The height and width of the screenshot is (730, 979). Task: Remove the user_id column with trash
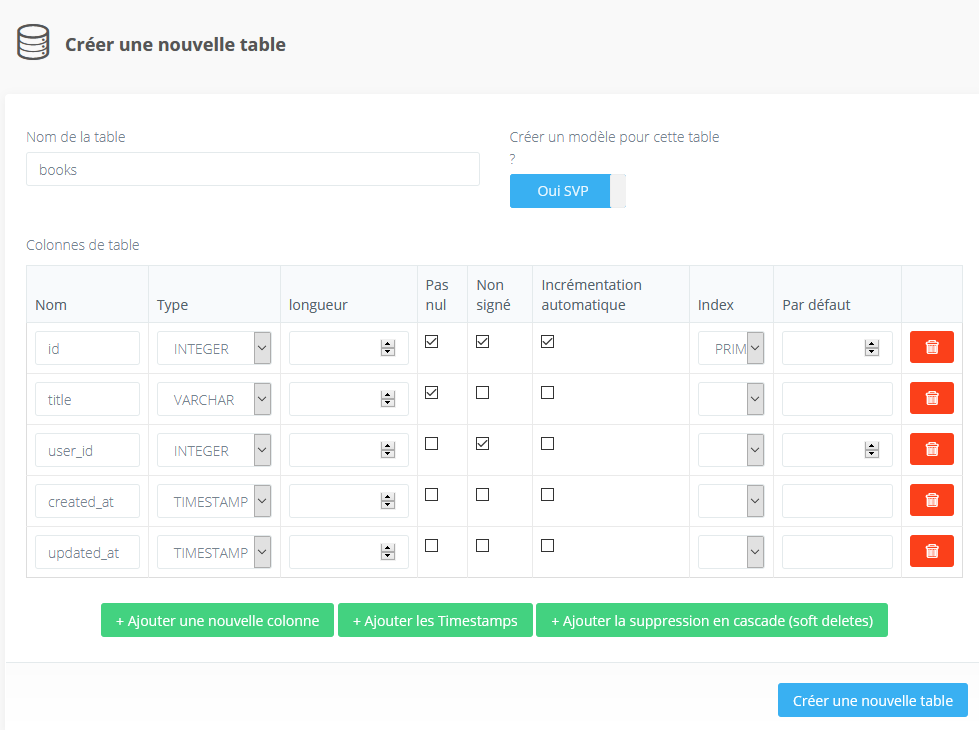pos(931,449)
